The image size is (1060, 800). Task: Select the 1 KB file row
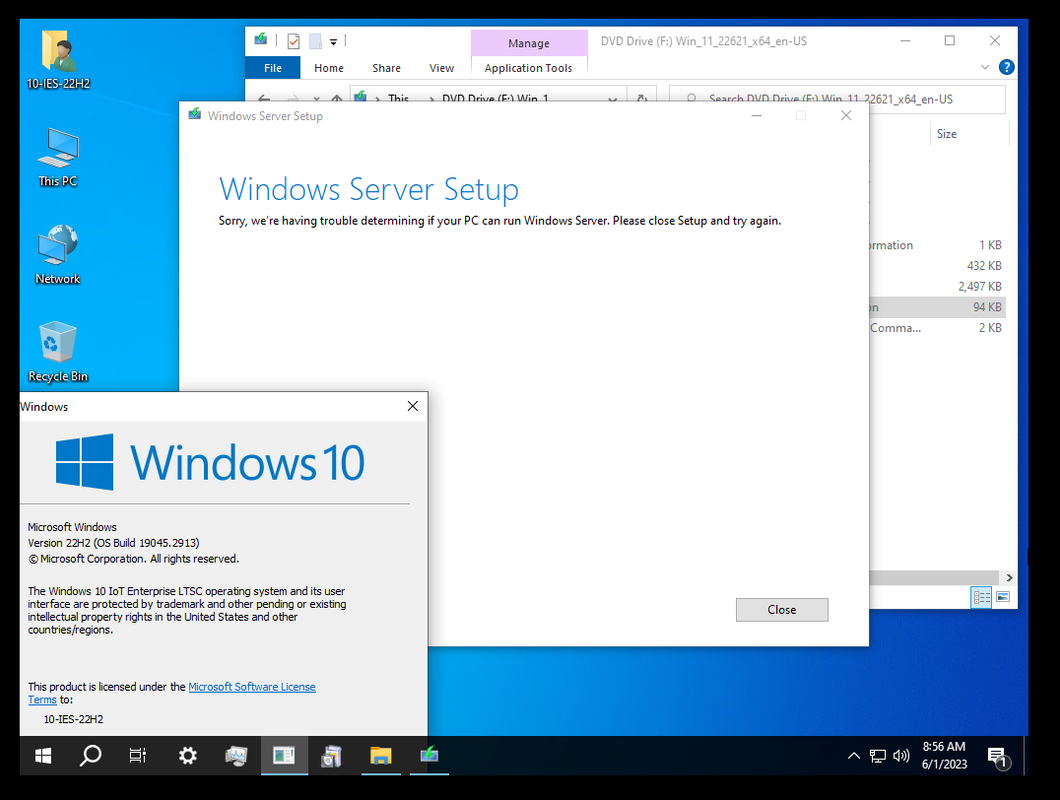(937, 245)
